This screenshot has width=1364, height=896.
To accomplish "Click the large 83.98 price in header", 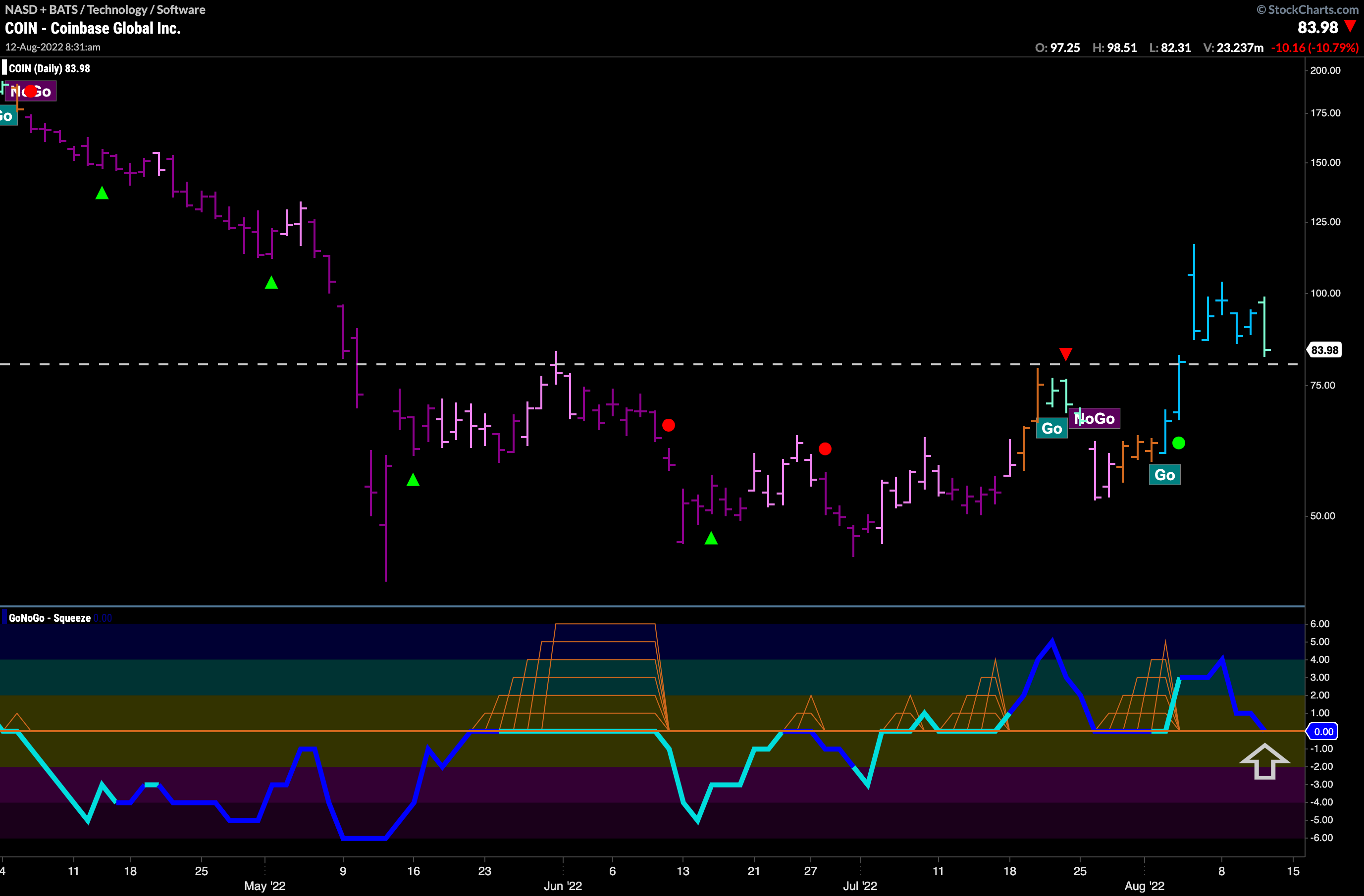I will tap(1317, 28).
